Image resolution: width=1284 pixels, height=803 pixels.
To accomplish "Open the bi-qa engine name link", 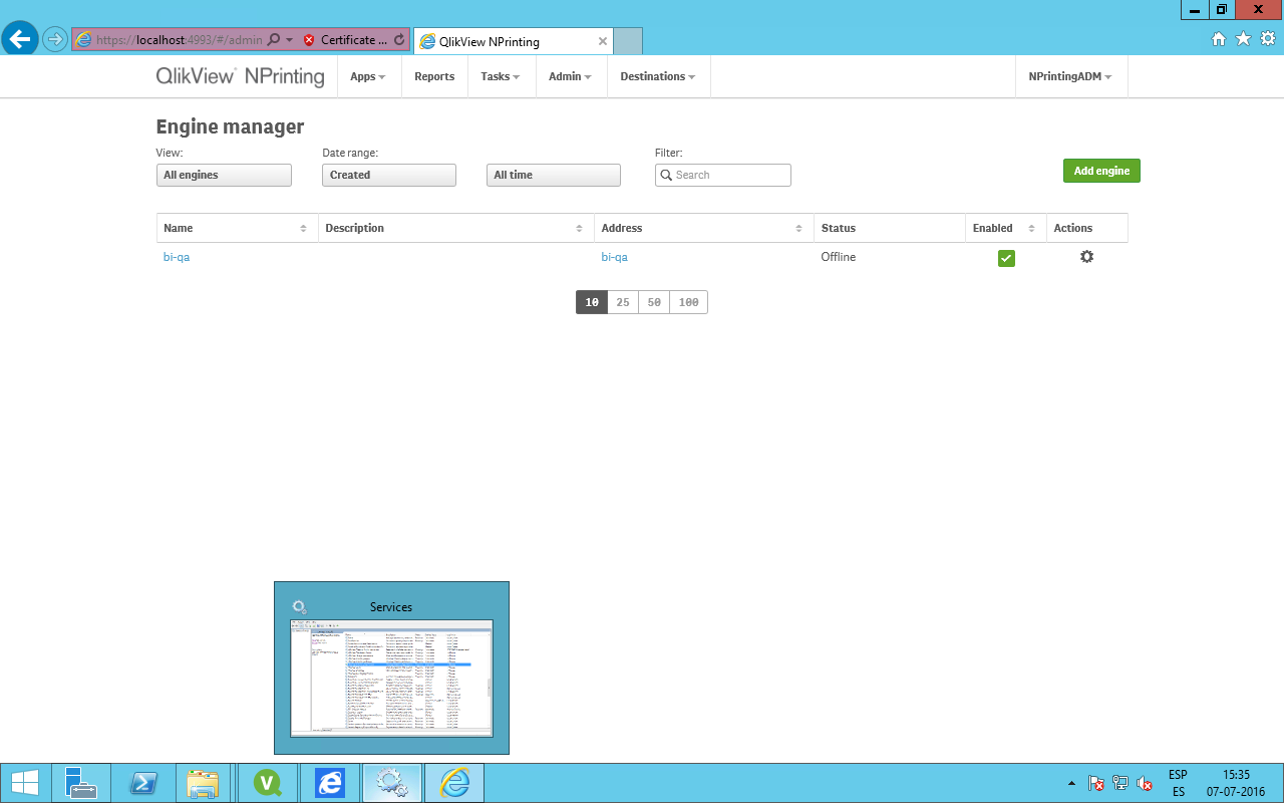I will tap(176, 257).
